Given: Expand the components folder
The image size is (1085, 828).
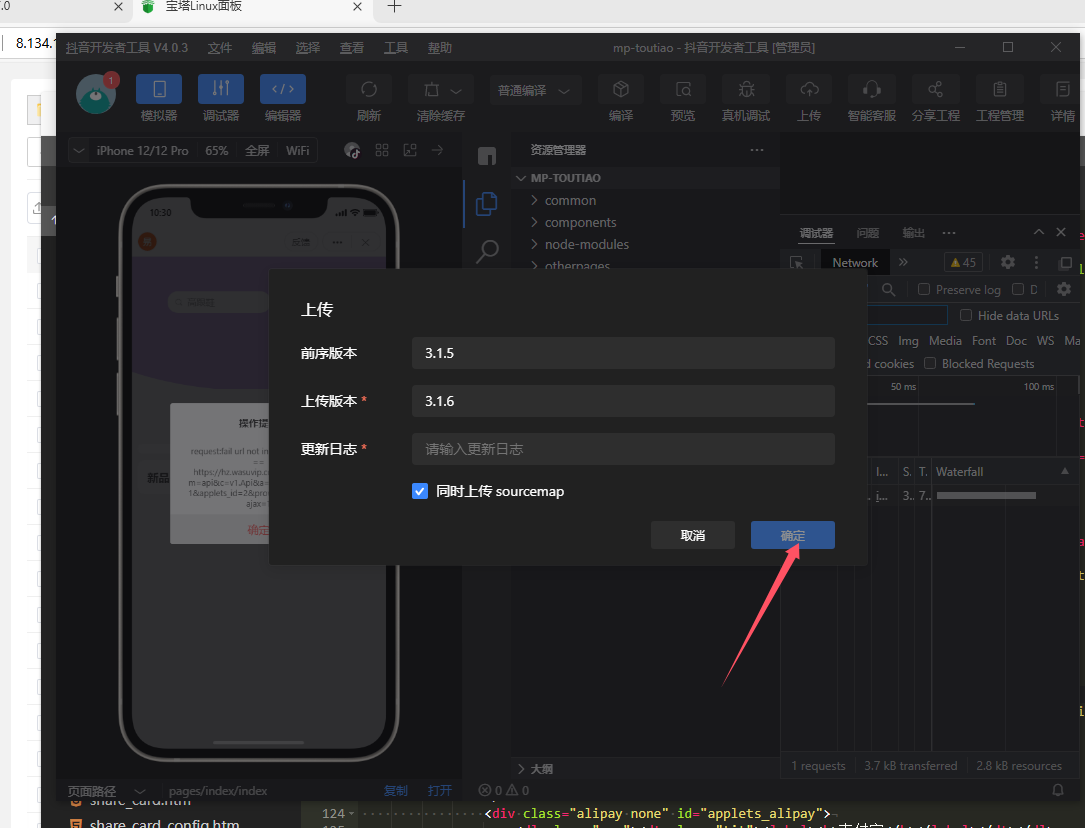Looking at the screenshot, I should pos(573,223).
